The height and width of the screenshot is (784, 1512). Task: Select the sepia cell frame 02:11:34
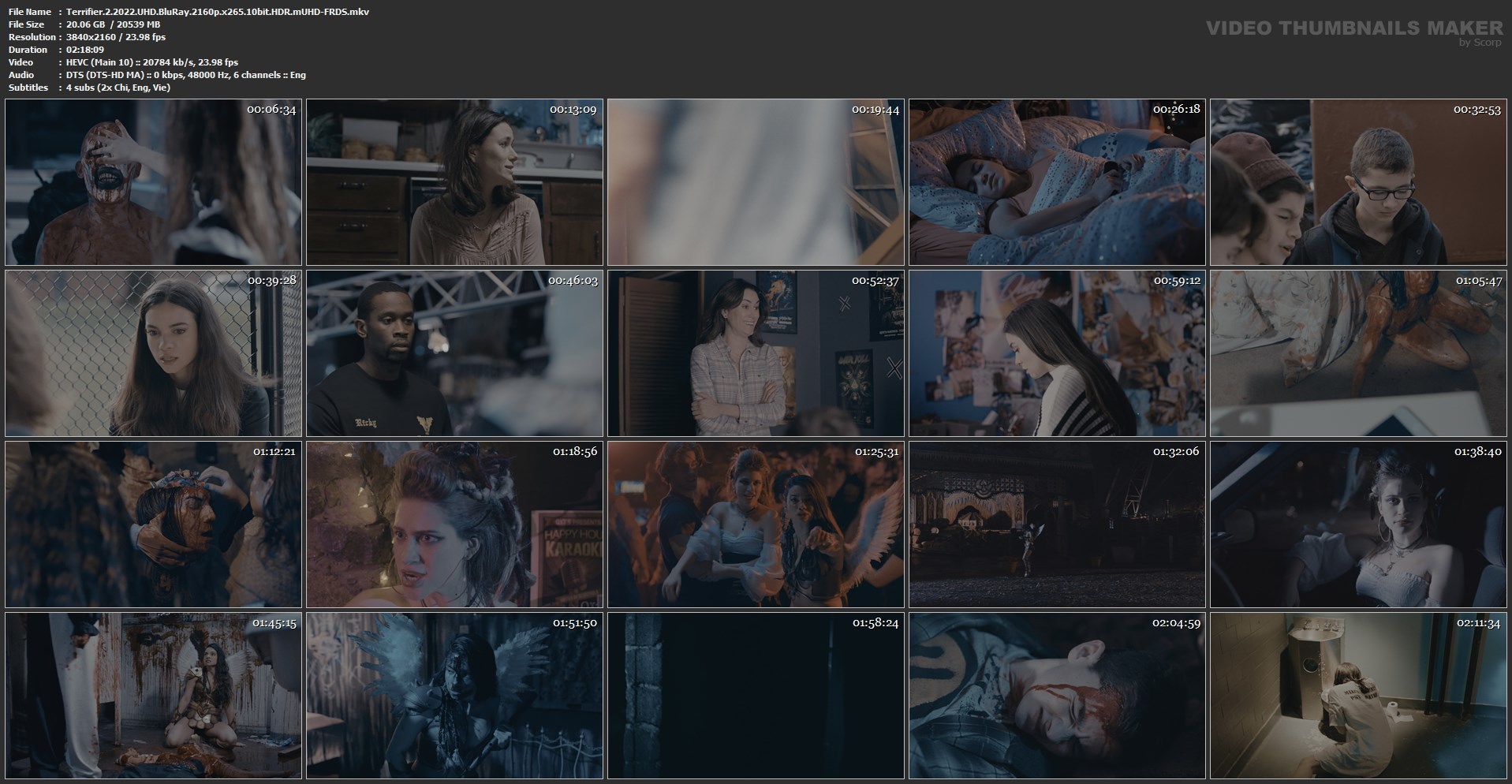(1359, 696)
